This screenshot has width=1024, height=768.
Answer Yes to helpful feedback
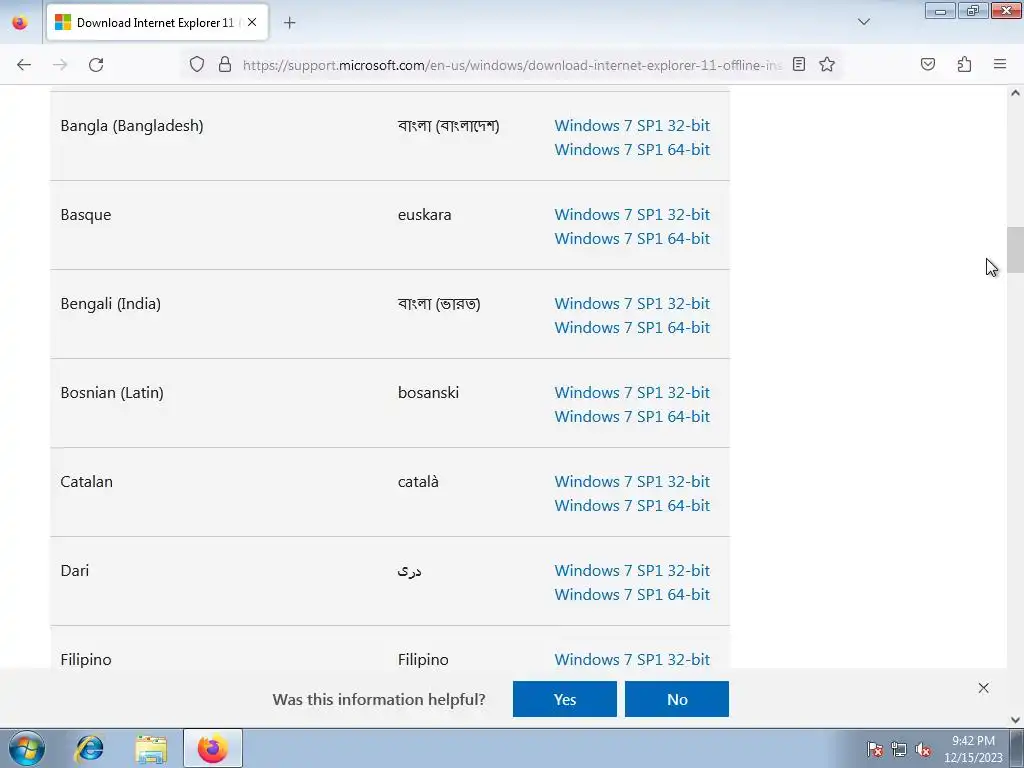coord(565,699)
